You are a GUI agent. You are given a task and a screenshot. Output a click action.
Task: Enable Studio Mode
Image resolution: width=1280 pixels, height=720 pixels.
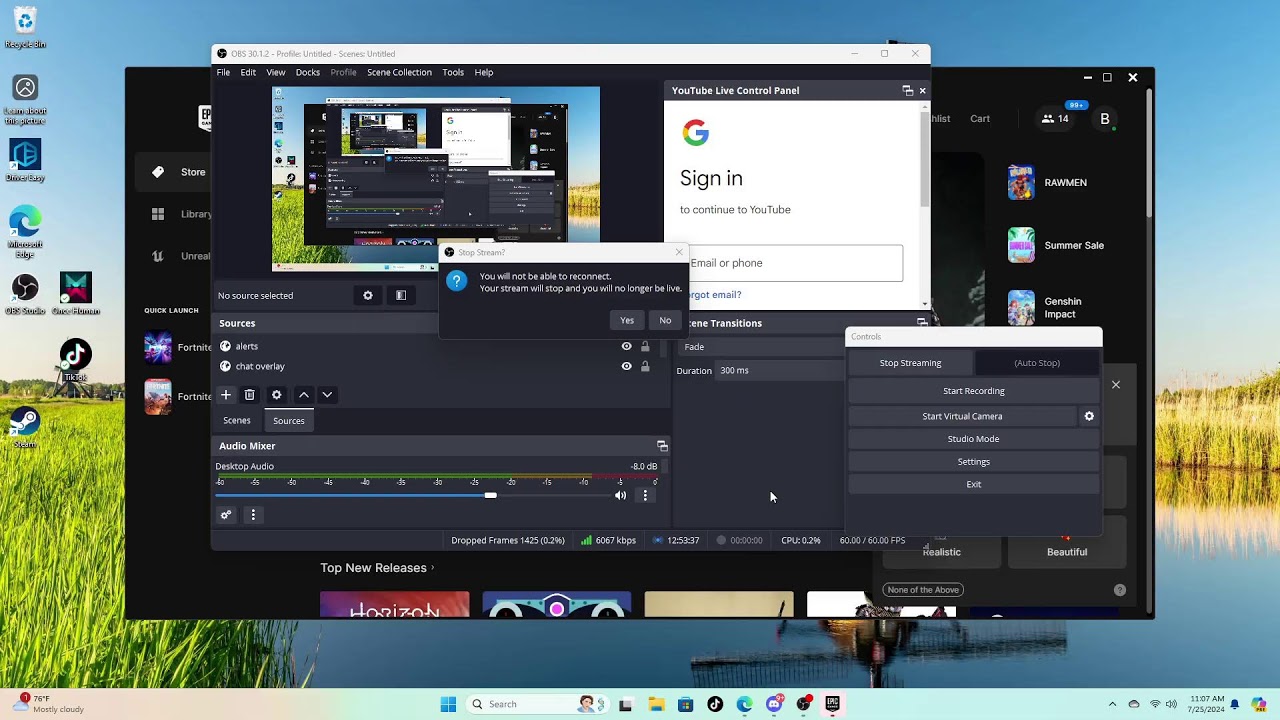click(x=974, y=439)
